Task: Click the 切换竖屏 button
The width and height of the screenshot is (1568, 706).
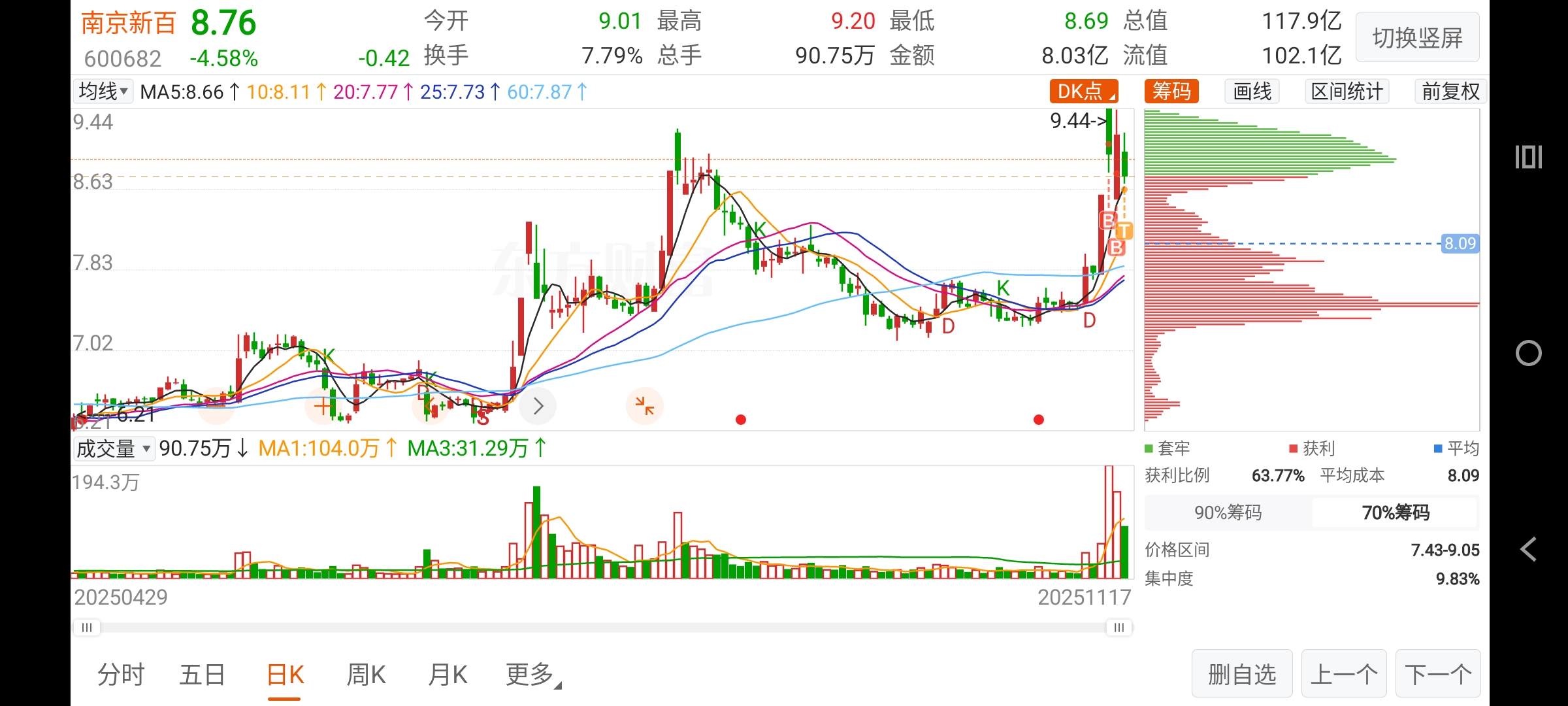Action: [x=1417, y=38]
